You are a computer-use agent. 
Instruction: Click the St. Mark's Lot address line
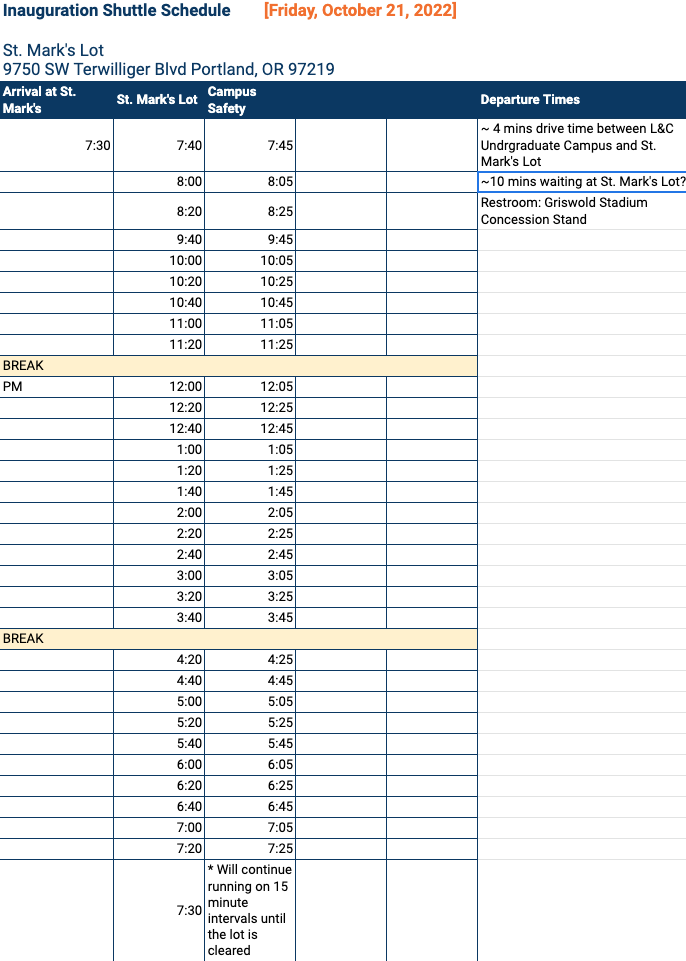click(x=168, y=69)
